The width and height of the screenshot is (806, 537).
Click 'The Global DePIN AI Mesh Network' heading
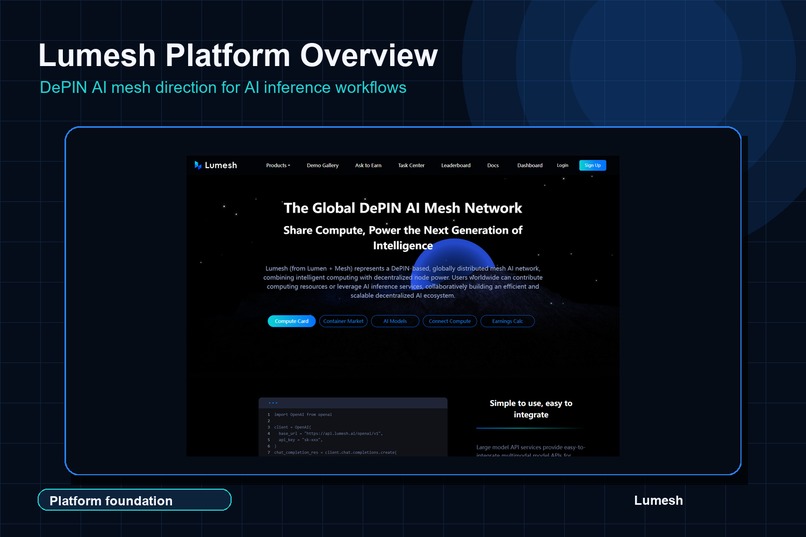403,208
